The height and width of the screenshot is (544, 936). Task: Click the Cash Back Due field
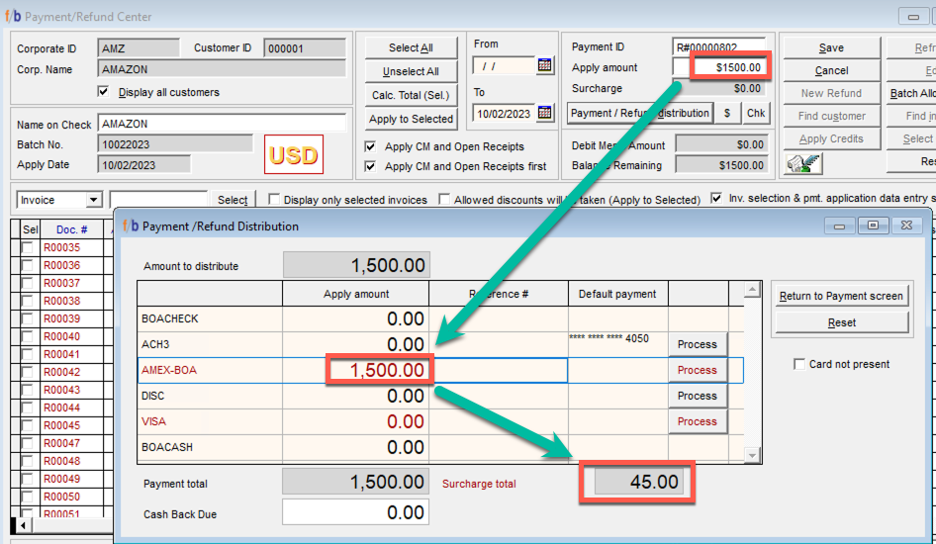coord(355,513)
